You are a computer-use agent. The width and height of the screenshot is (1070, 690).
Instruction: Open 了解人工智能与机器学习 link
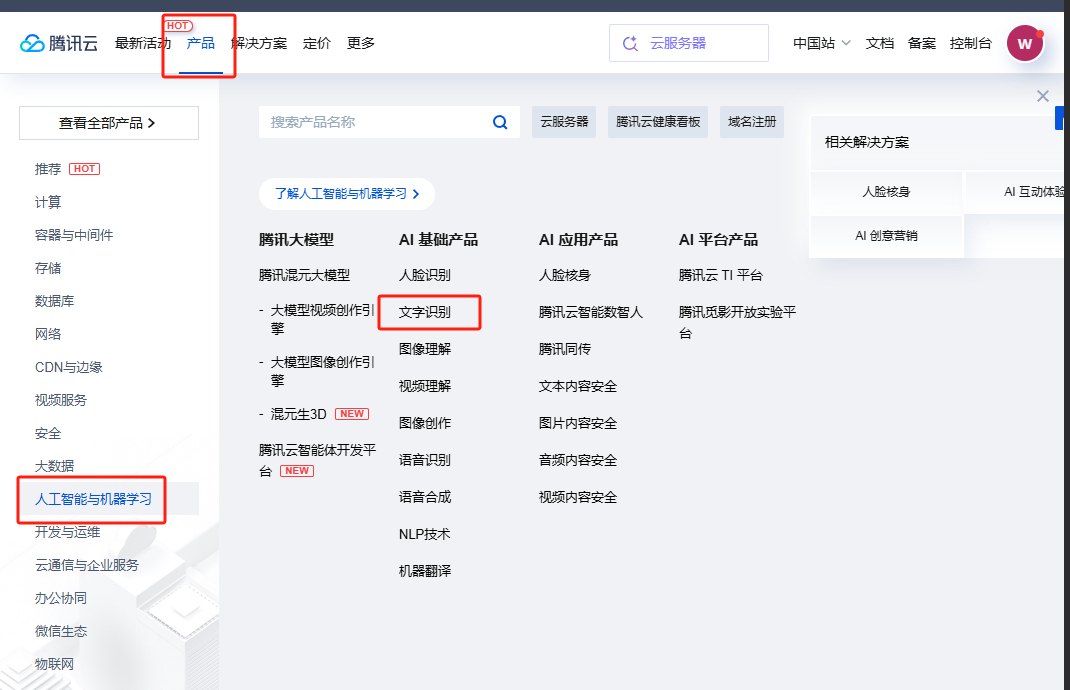347,194
